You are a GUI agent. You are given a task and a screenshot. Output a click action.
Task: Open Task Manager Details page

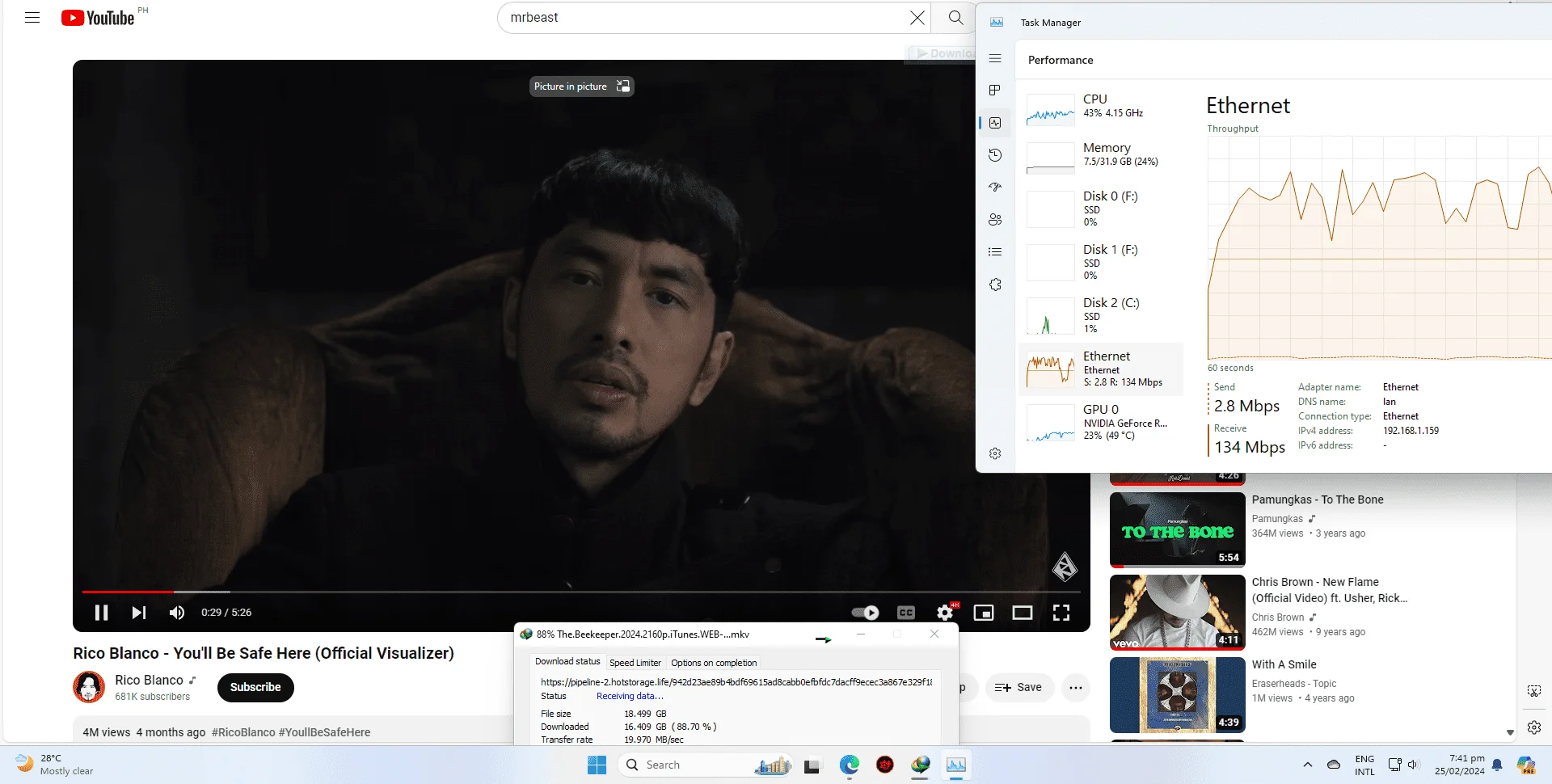point(995,252)
